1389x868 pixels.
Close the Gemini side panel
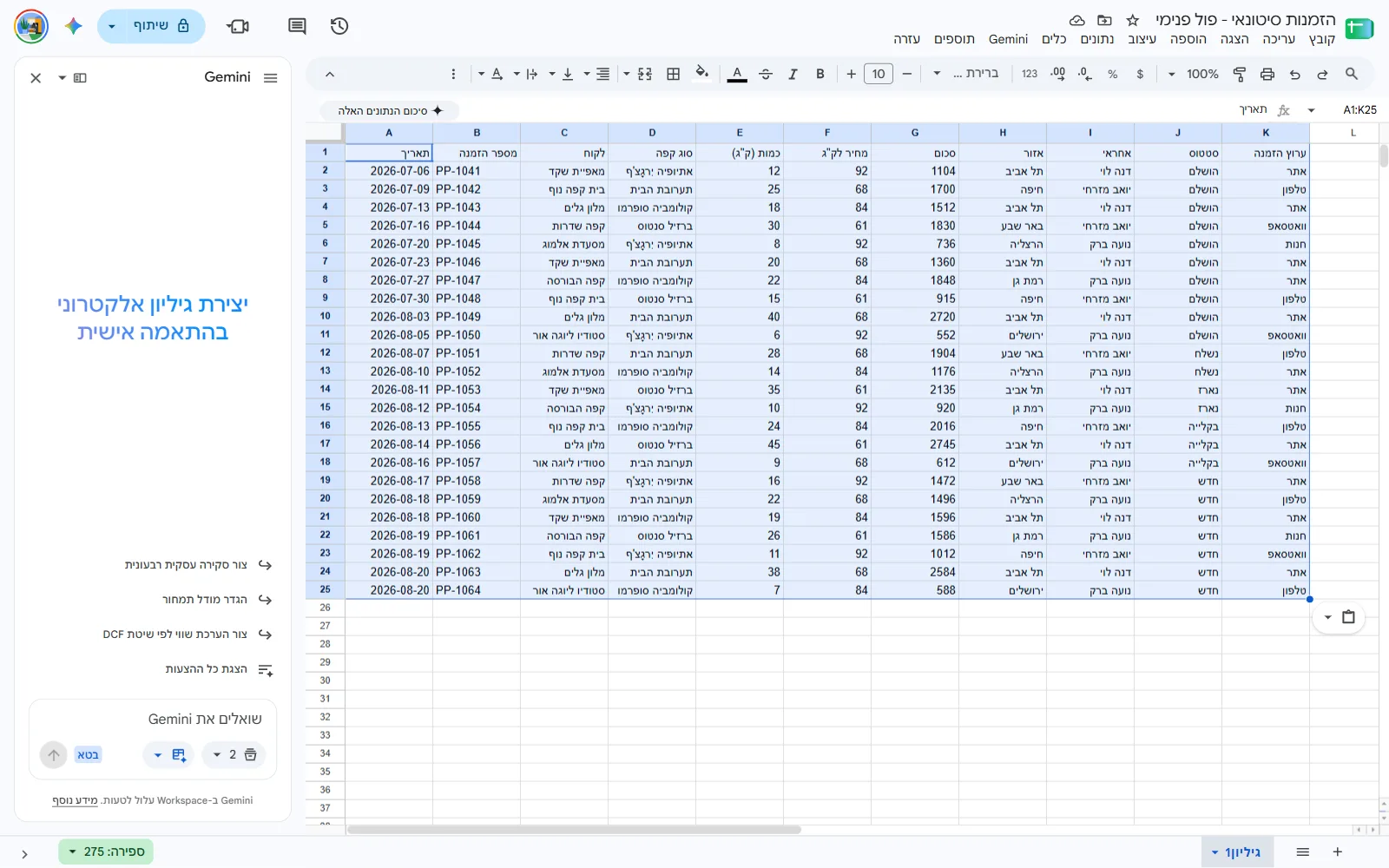click(x=36, y=78)
